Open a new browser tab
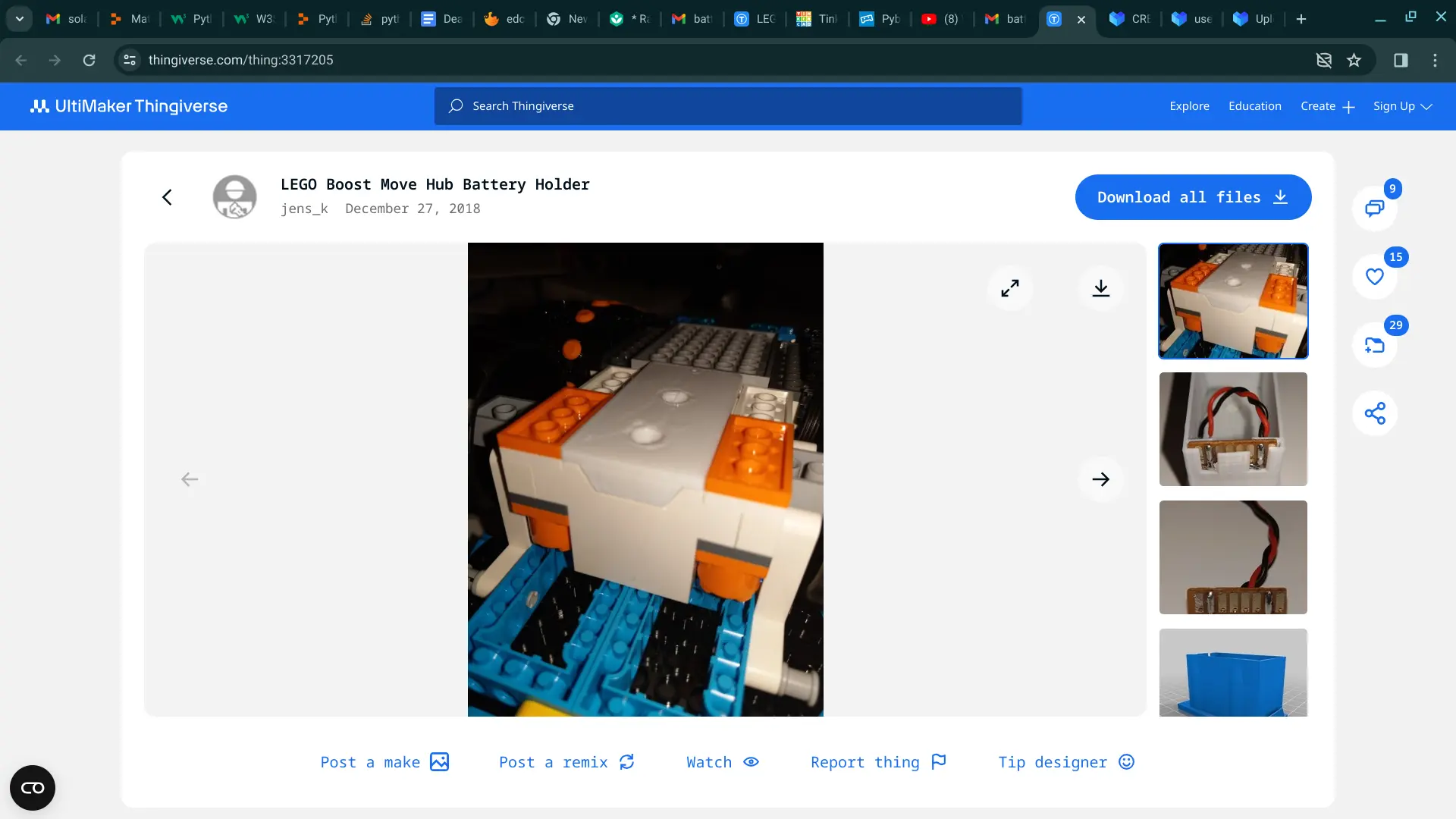The height and width of the screenshot is (819, 1456). click(1301, 19)
